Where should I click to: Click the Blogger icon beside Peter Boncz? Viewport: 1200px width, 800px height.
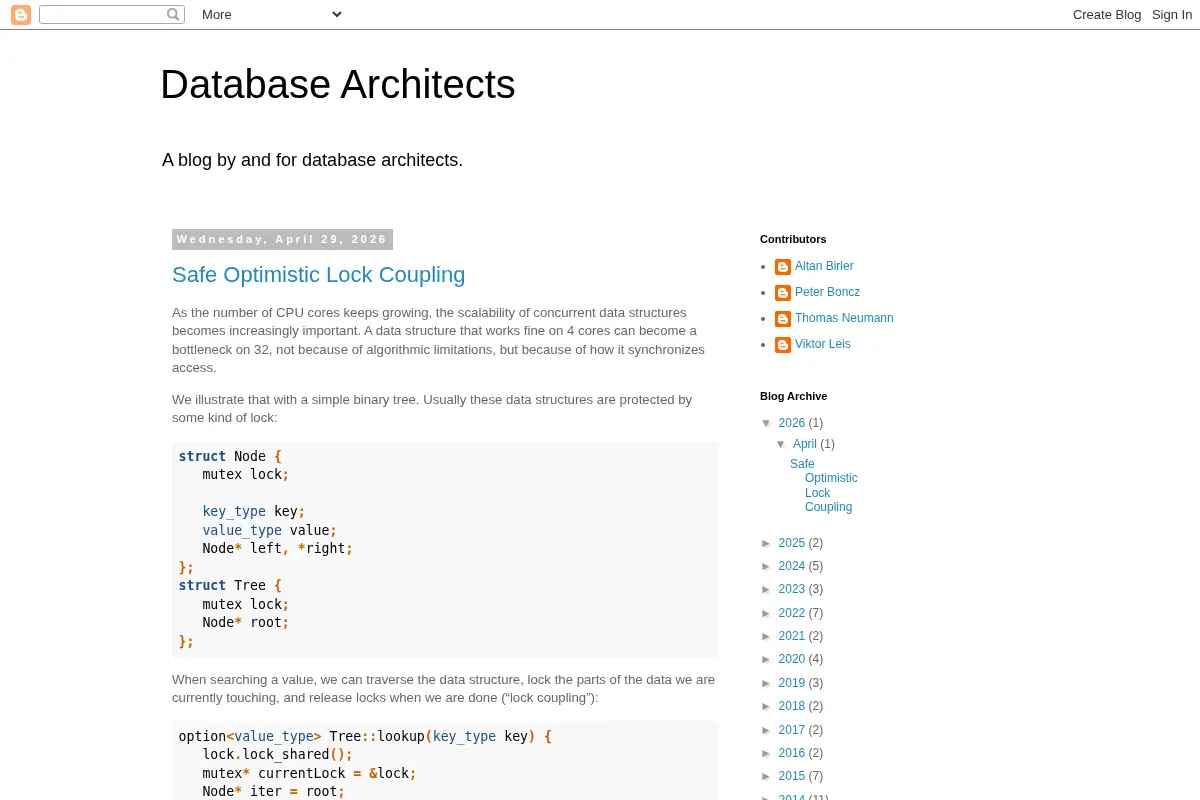pyautogui.click(x=783, y=293)
